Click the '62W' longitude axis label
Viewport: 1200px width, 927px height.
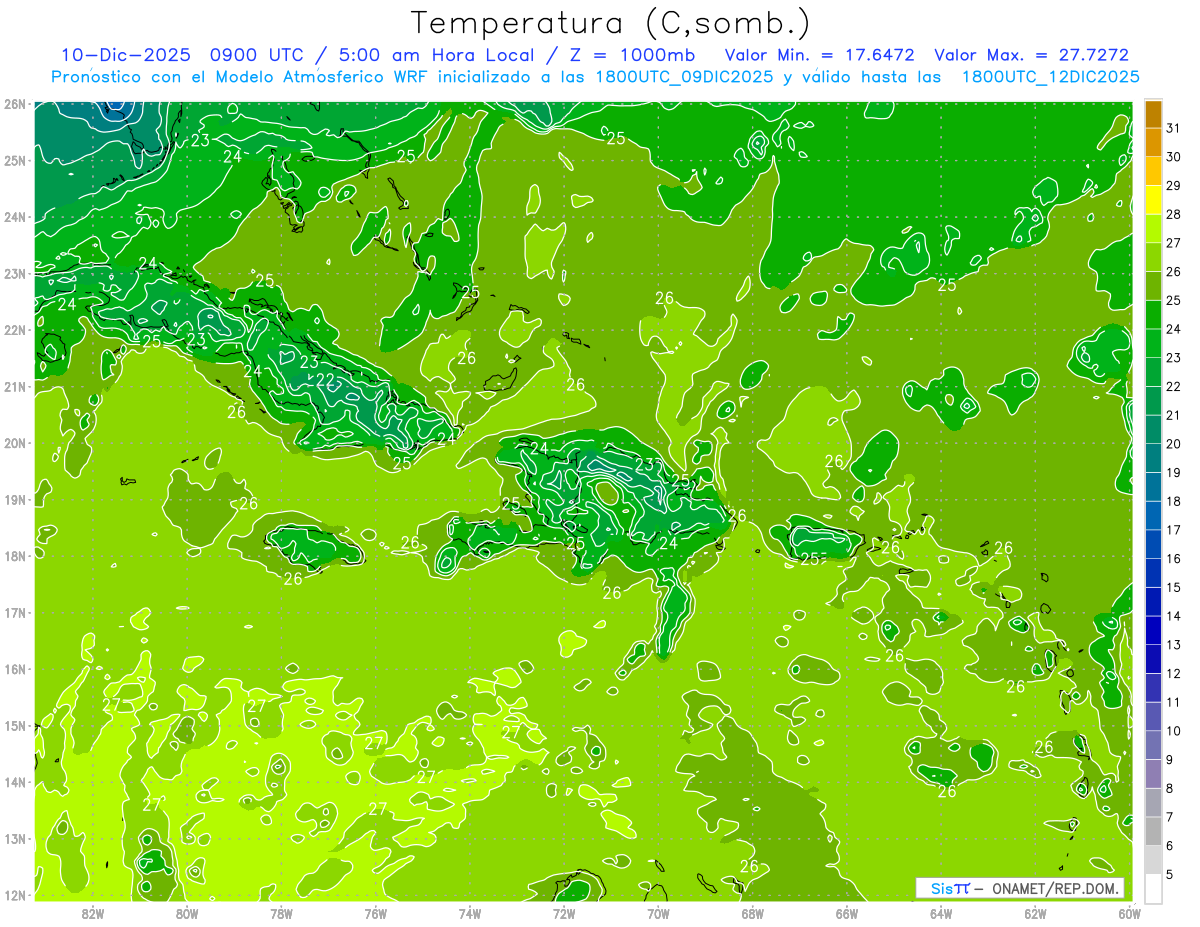coord(1035,913)
